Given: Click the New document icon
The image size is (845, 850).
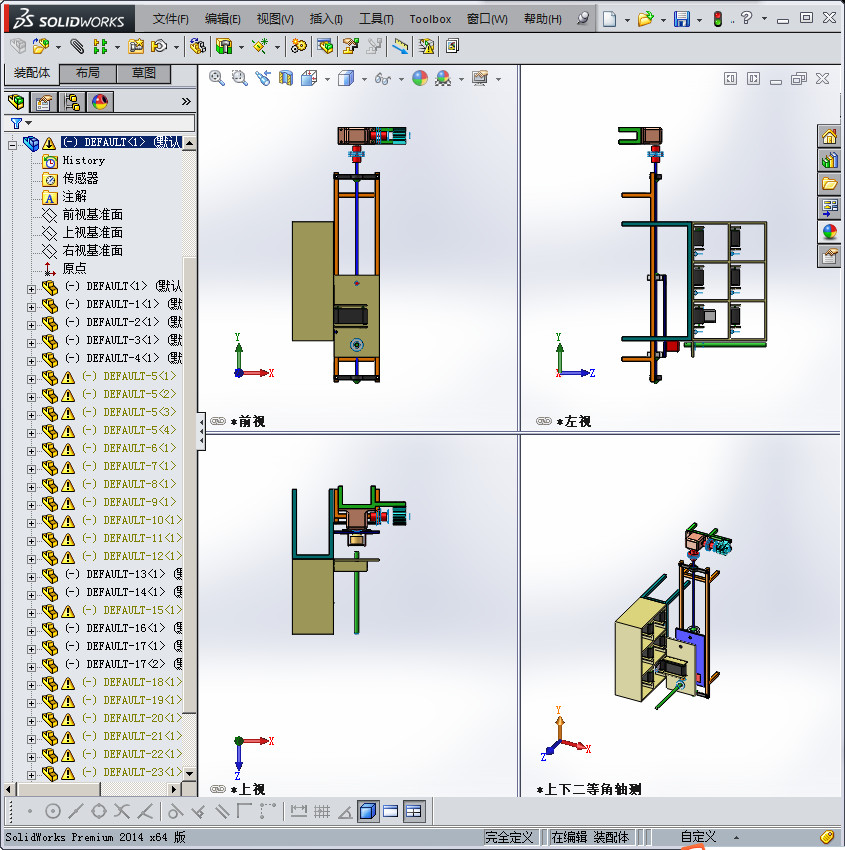Looking at the screenshot, I should pos(610,19).
